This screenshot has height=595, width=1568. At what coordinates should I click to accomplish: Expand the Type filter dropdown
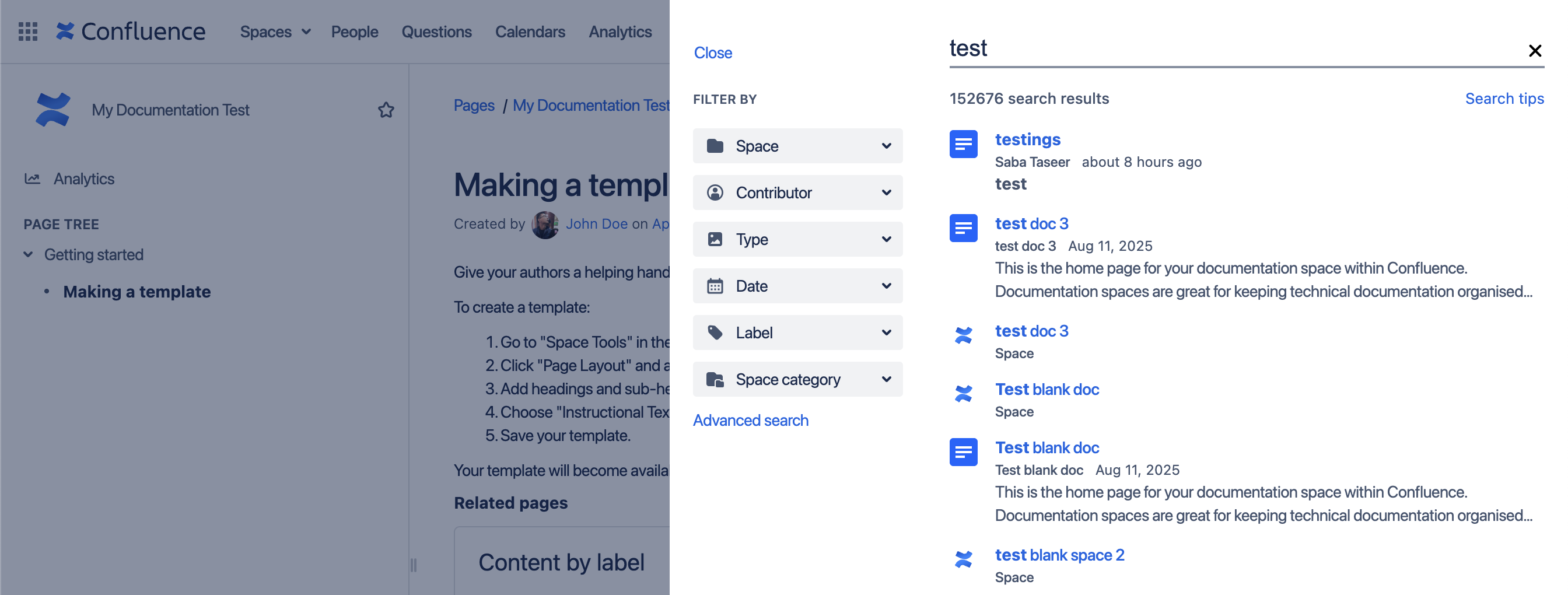(797, 240)
